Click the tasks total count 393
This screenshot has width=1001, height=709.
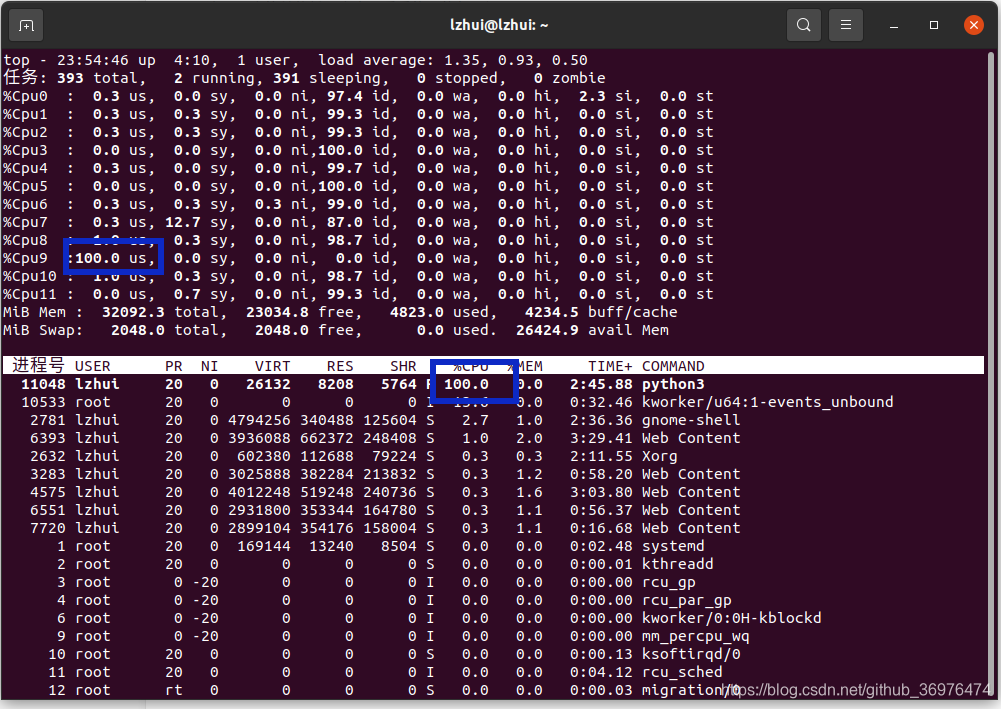[70, 78]
